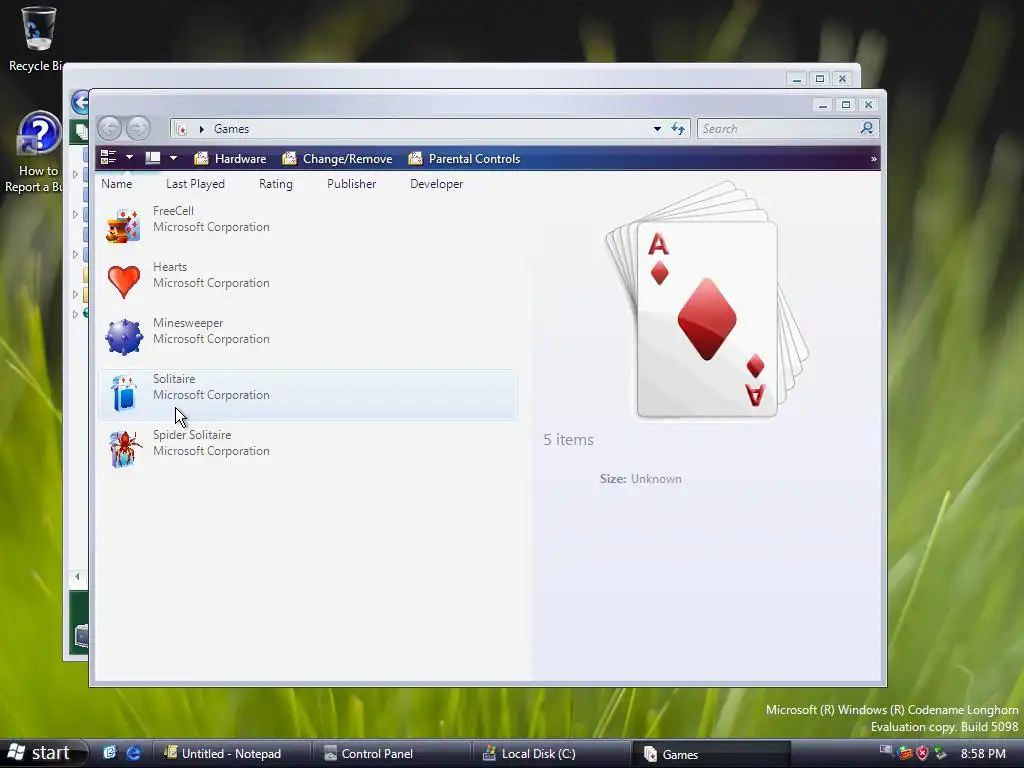The image size is (1024, 768).
Task: Switch to Local Disk (C:) taskbar button
Action: pyautogui.click(x=552, y=754)
